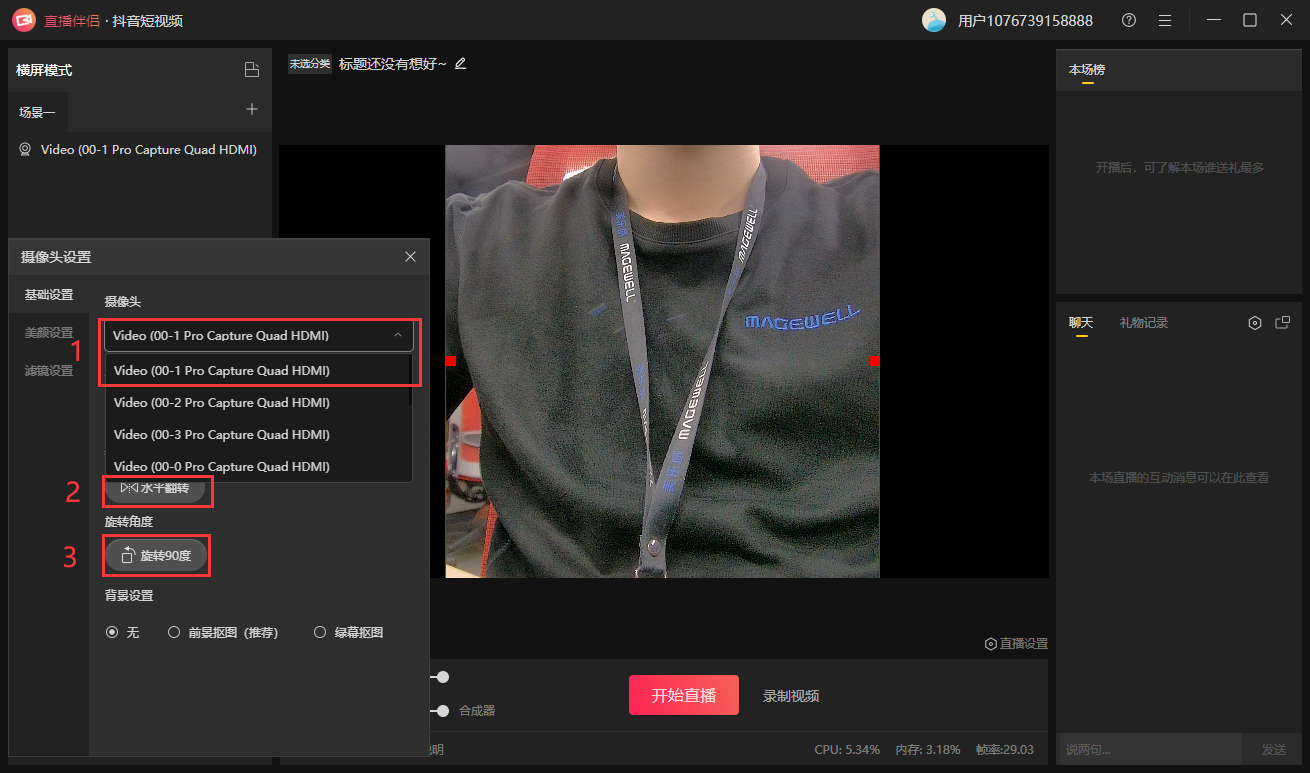Image resolution: width=1310 pixels, height=773 pixels.
Task: Start streaming with 开始直播 button
Action: click(x=684, y=695)
